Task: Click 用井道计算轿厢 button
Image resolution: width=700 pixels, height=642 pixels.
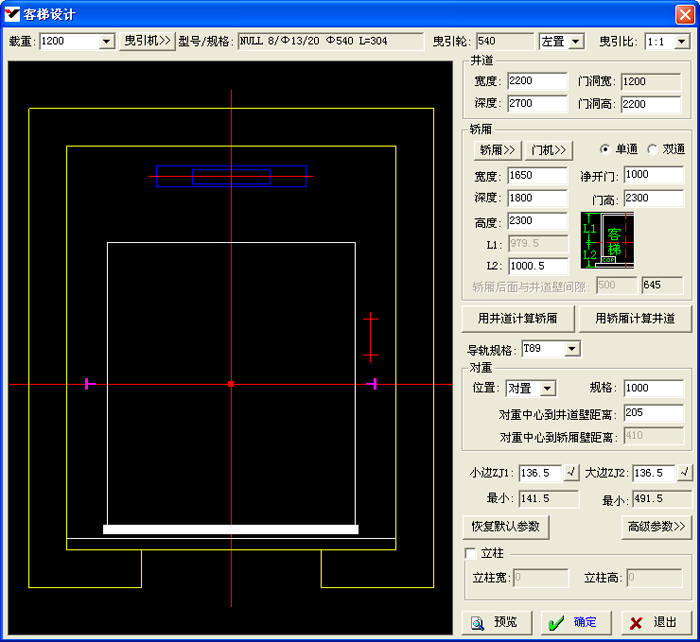Action: point(517,319)
